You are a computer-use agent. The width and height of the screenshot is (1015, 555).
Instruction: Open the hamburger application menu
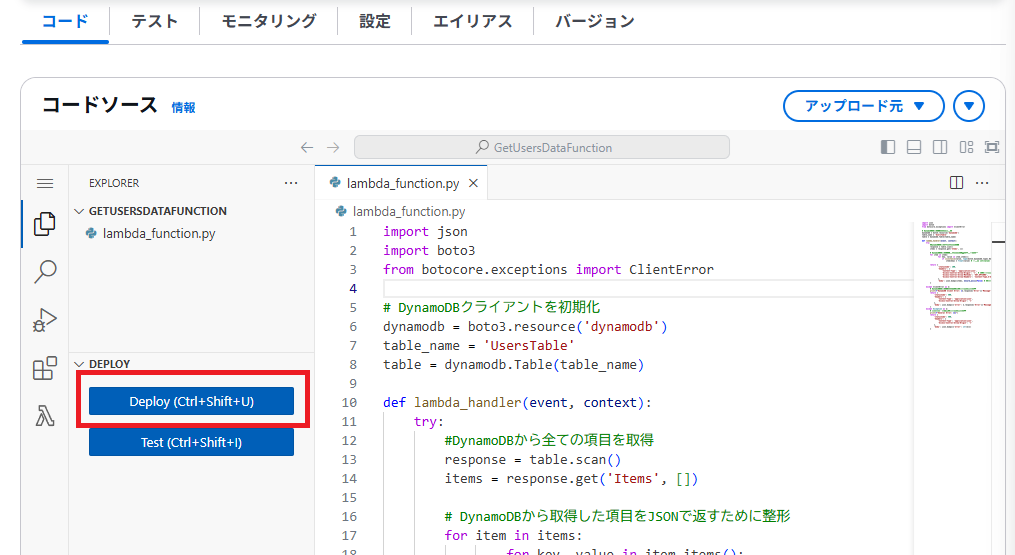point(45,183)
